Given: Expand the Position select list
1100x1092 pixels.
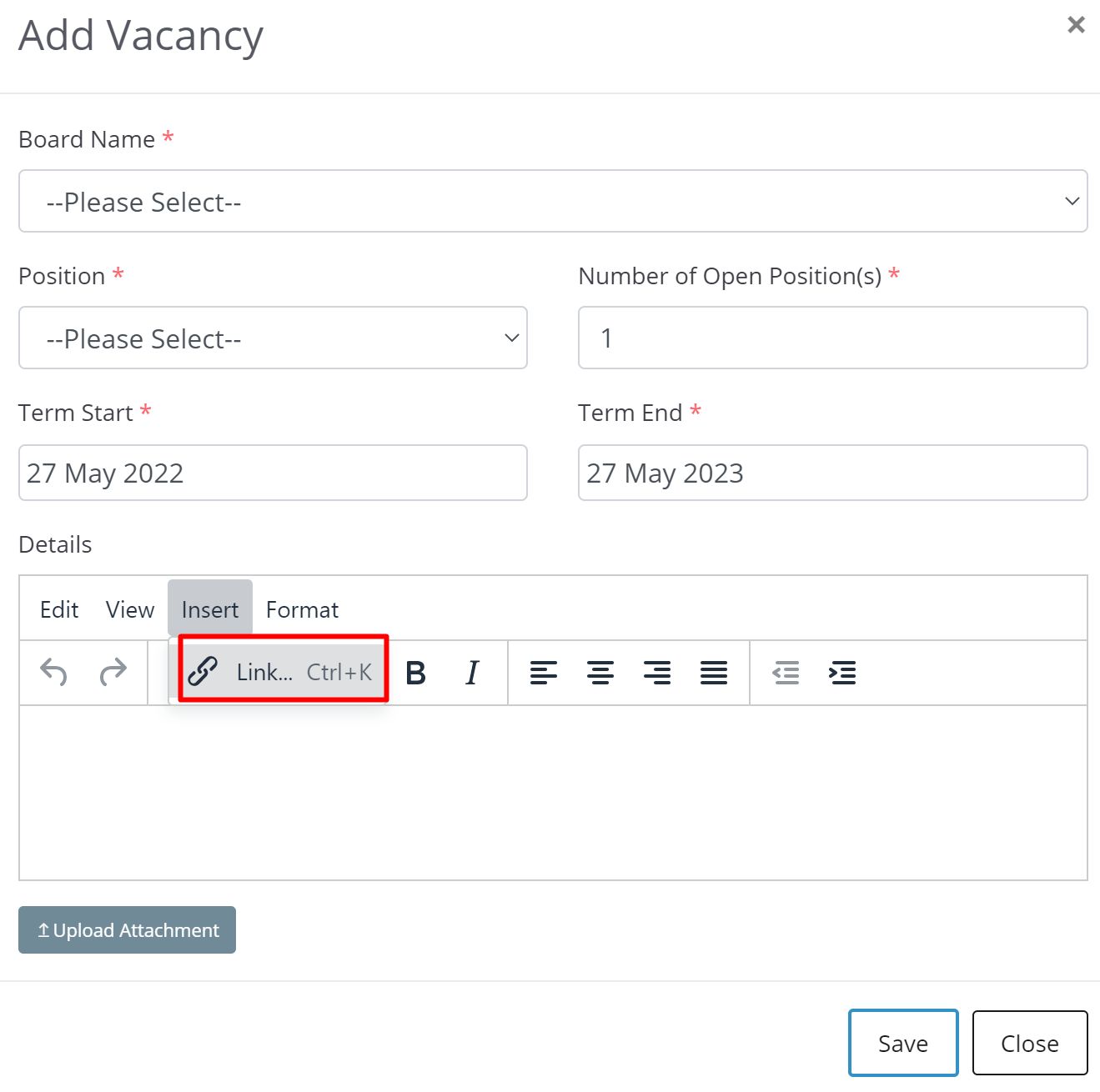Looking at the screenshot, I should coord(273,338).
